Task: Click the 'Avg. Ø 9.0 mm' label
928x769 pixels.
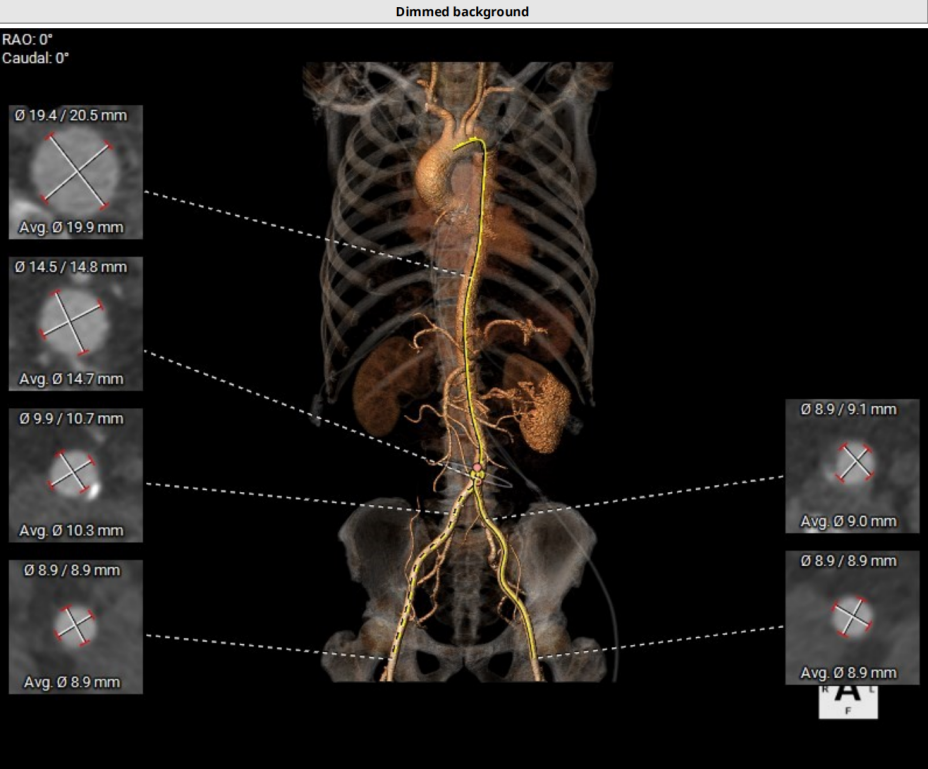Action: [x=849, y=522]
